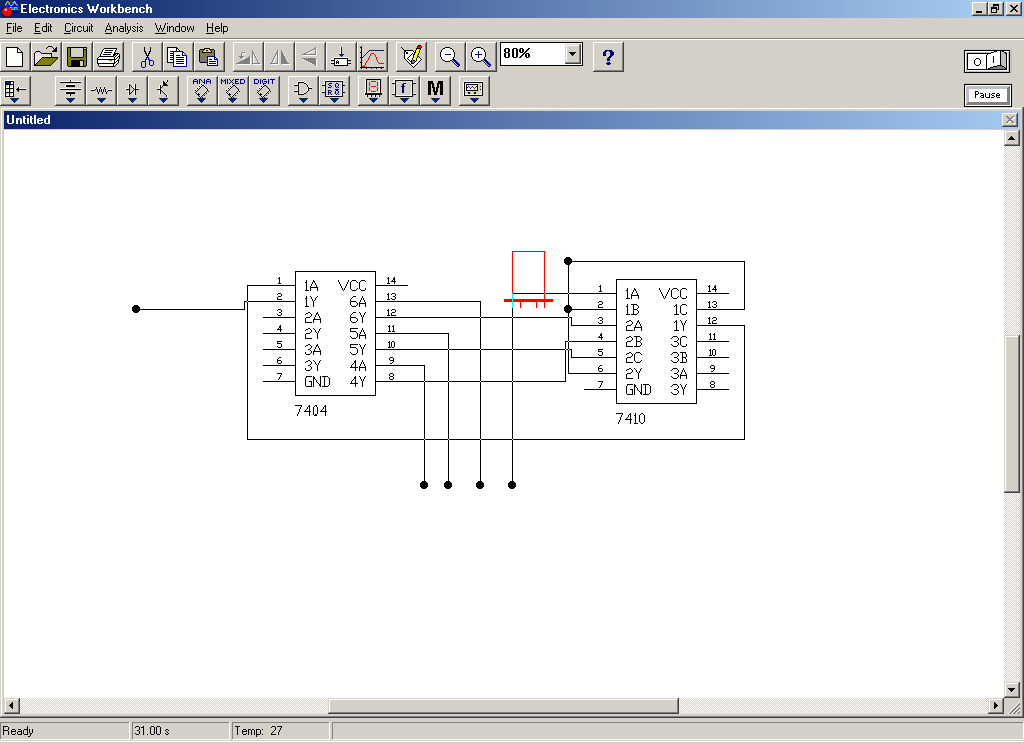Open the File menu

[x=14, y=28]
